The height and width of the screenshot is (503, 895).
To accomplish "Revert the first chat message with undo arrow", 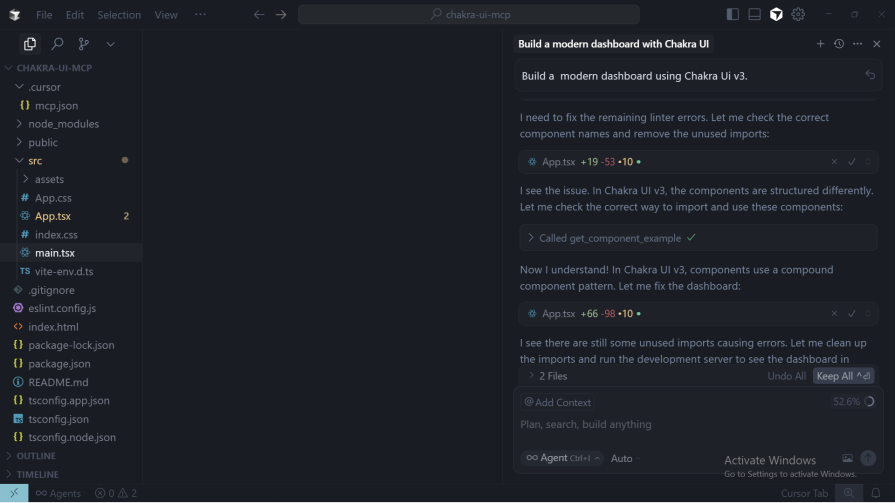I will [x=869, y=76].
